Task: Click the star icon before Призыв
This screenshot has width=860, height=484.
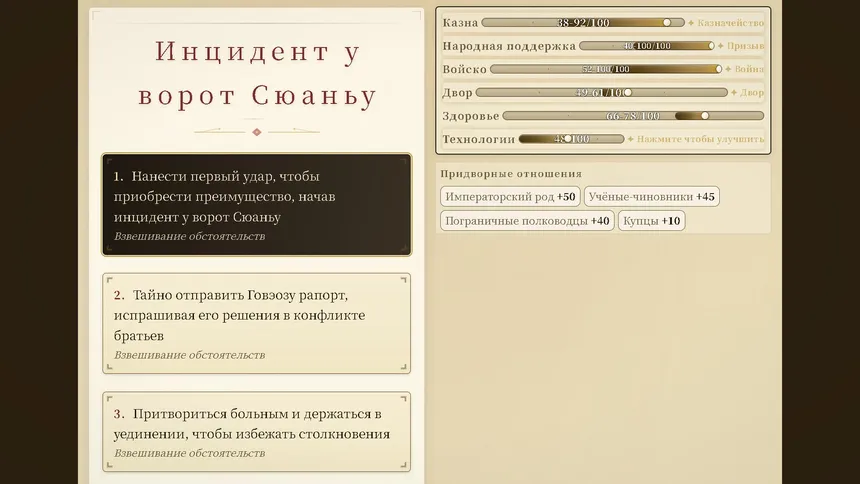Action: click(721, 46)
